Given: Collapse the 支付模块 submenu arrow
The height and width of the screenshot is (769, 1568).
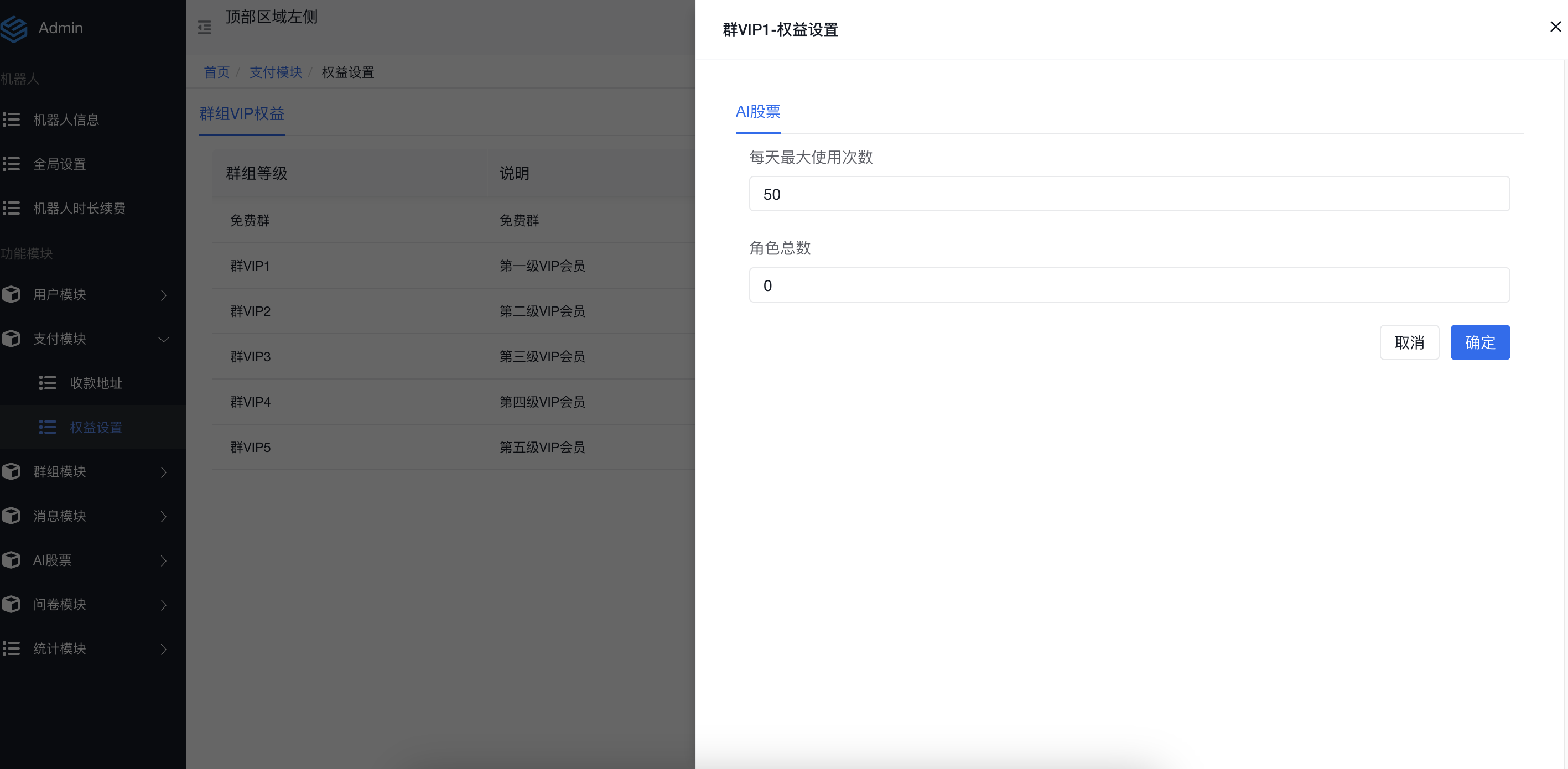Looking at the screenshot, I should (x=163, y=339).
